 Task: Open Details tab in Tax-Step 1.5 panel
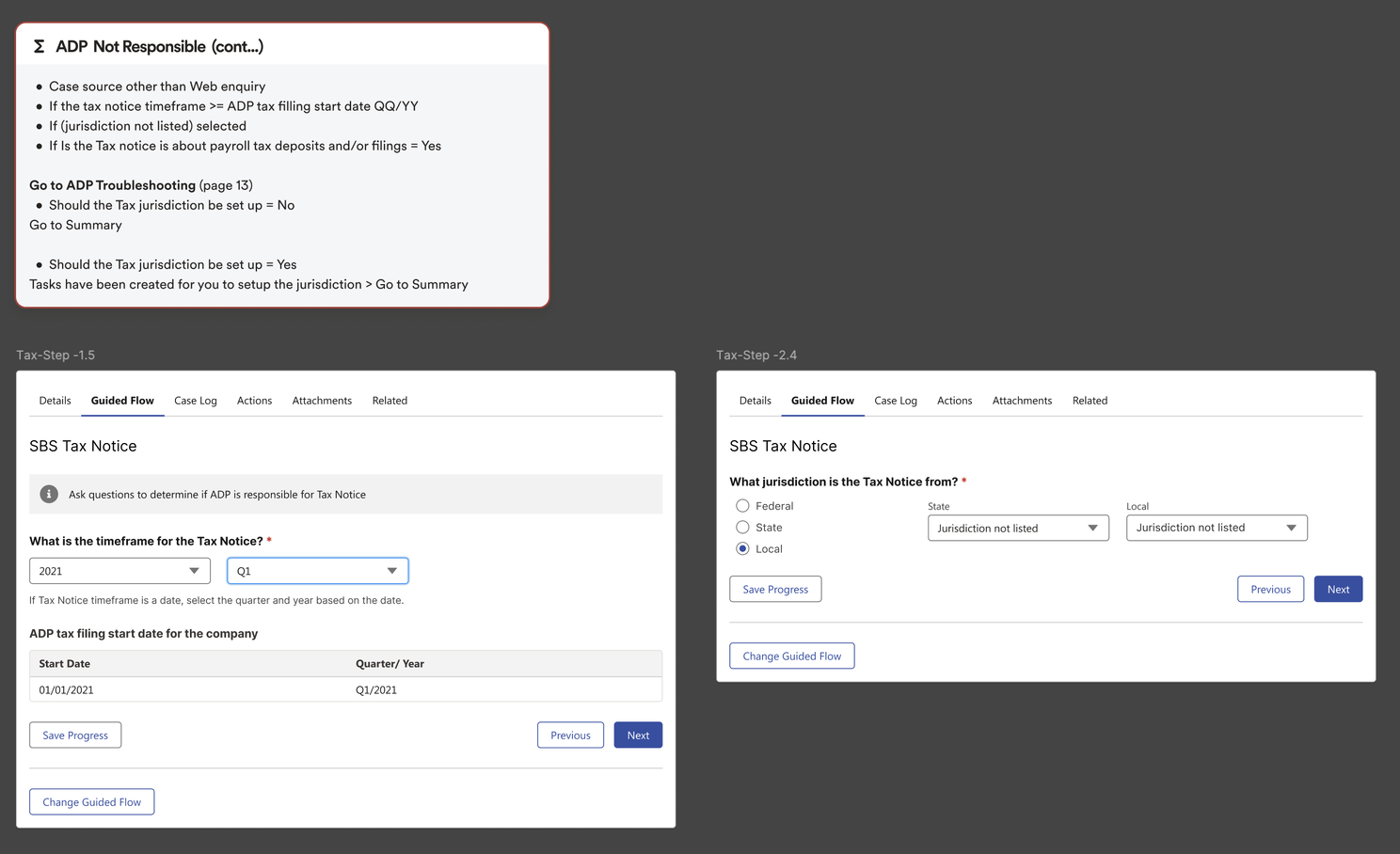pyautogui.click(x=55, y=401)
